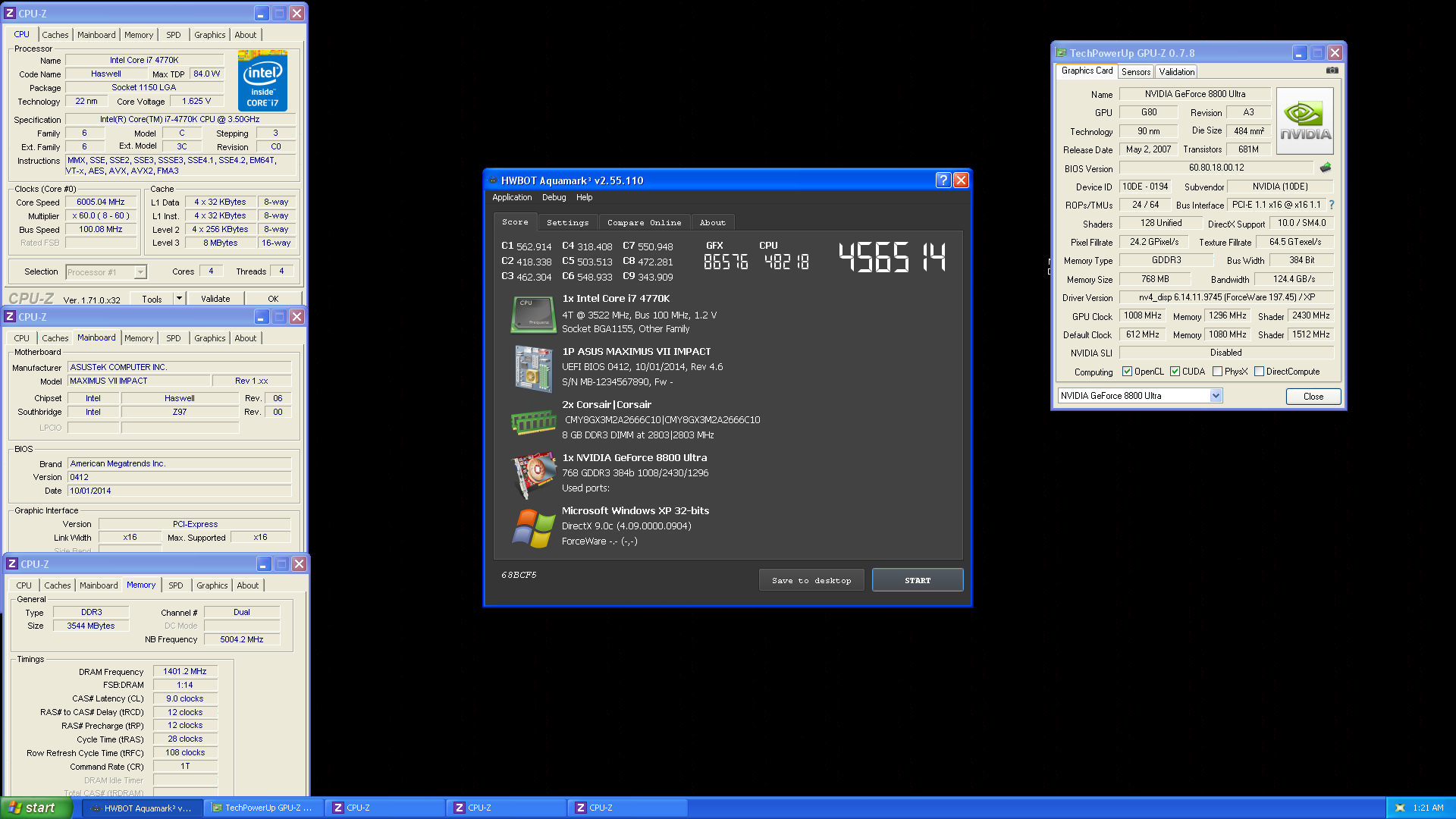Click the Tools button in CPU-Z

(152, 299)
